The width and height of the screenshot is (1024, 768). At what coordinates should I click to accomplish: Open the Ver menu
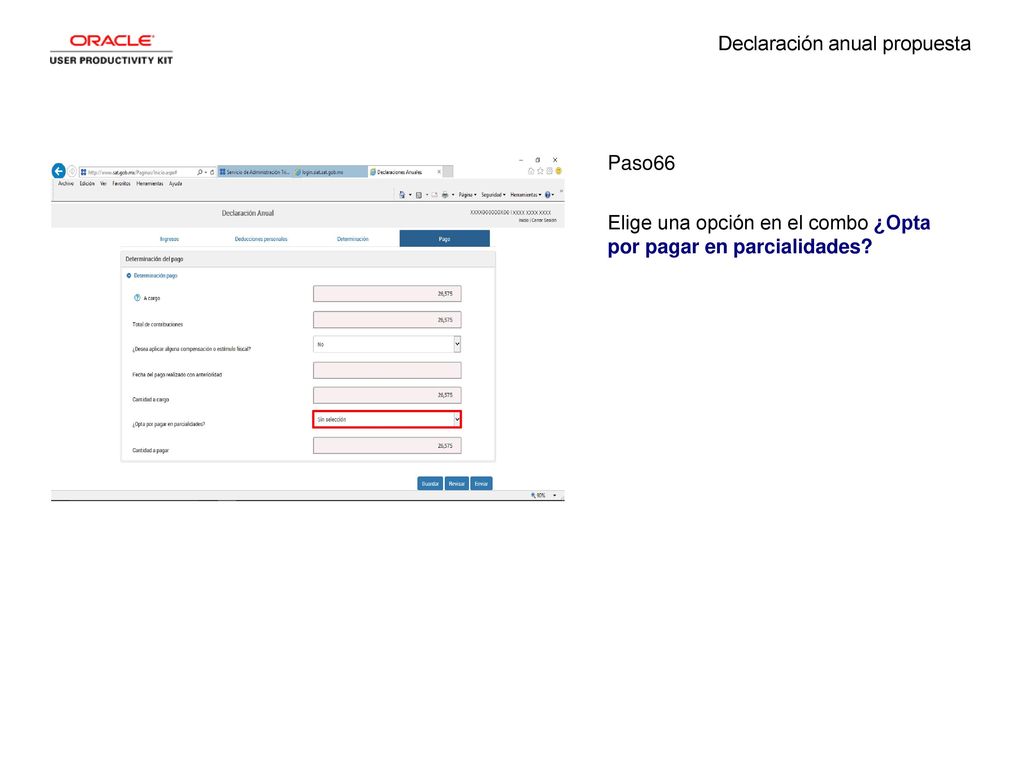(103, 184)
